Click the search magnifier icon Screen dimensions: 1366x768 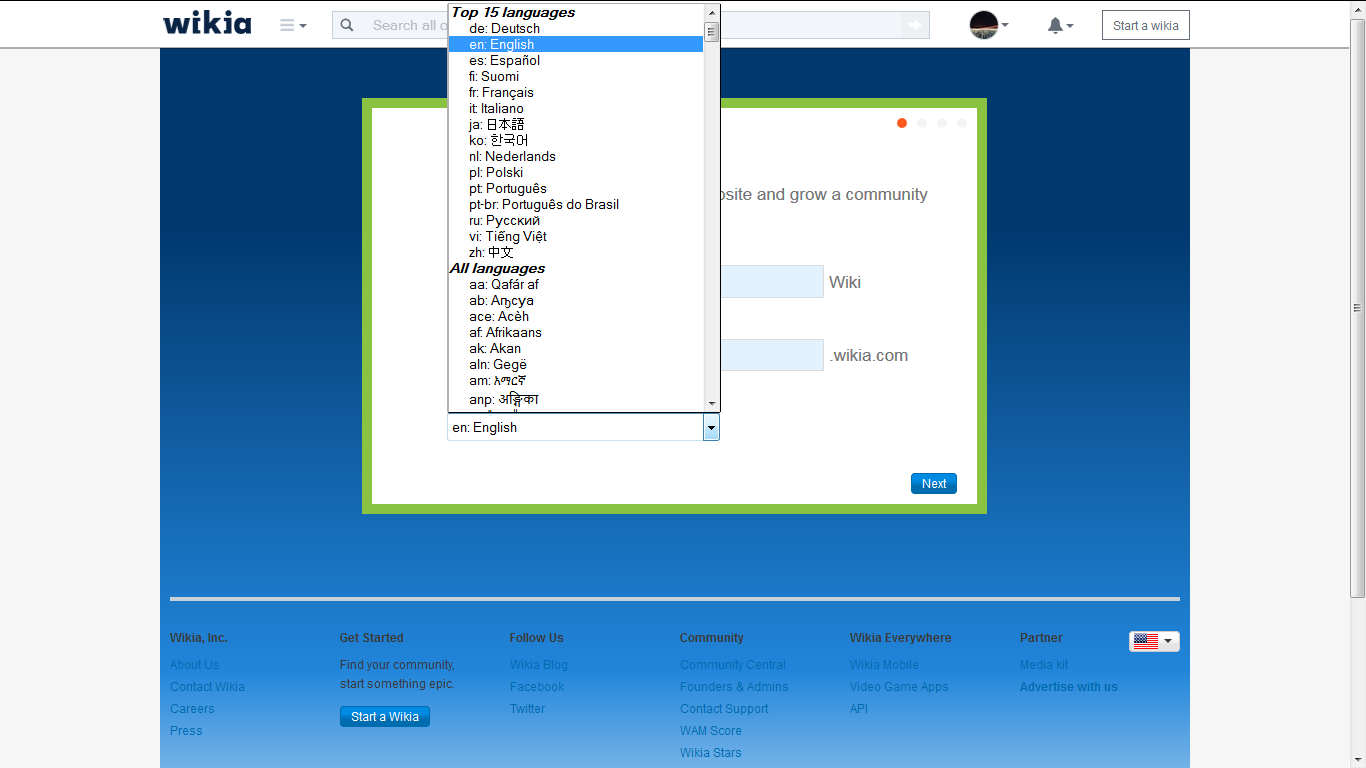pyautogui.click(x=347, y=25)
